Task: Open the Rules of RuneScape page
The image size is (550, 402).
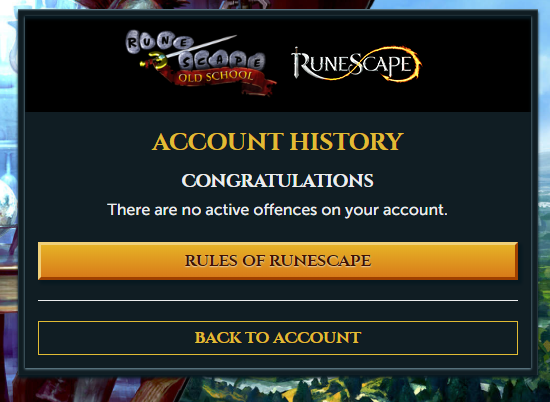Action: pyautogui.click(x=278, y=261)
